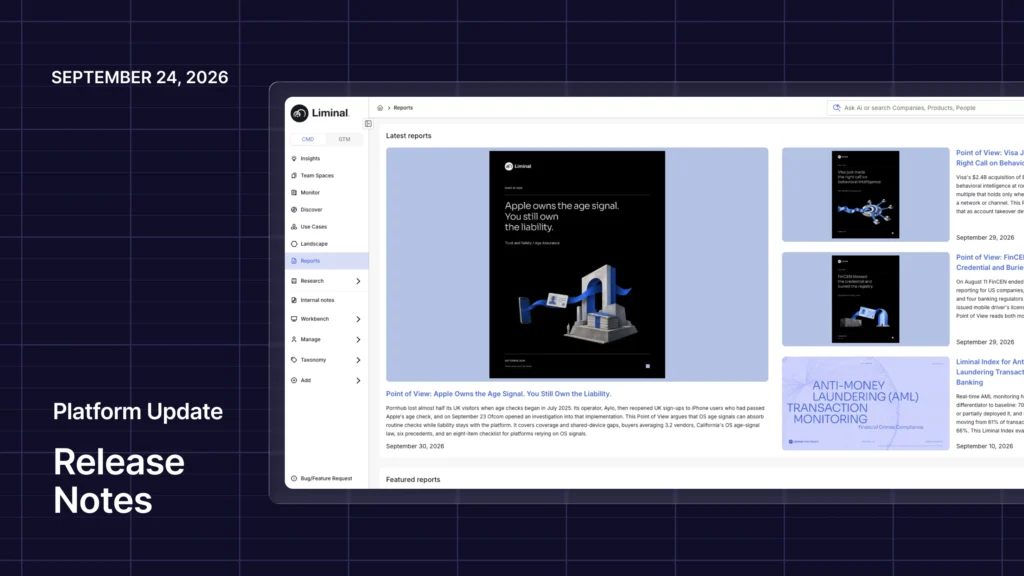Screen dimensions: 1024x576
Task: Expand the Taxonomy submenu chevron
Action: tap(358, 360)
